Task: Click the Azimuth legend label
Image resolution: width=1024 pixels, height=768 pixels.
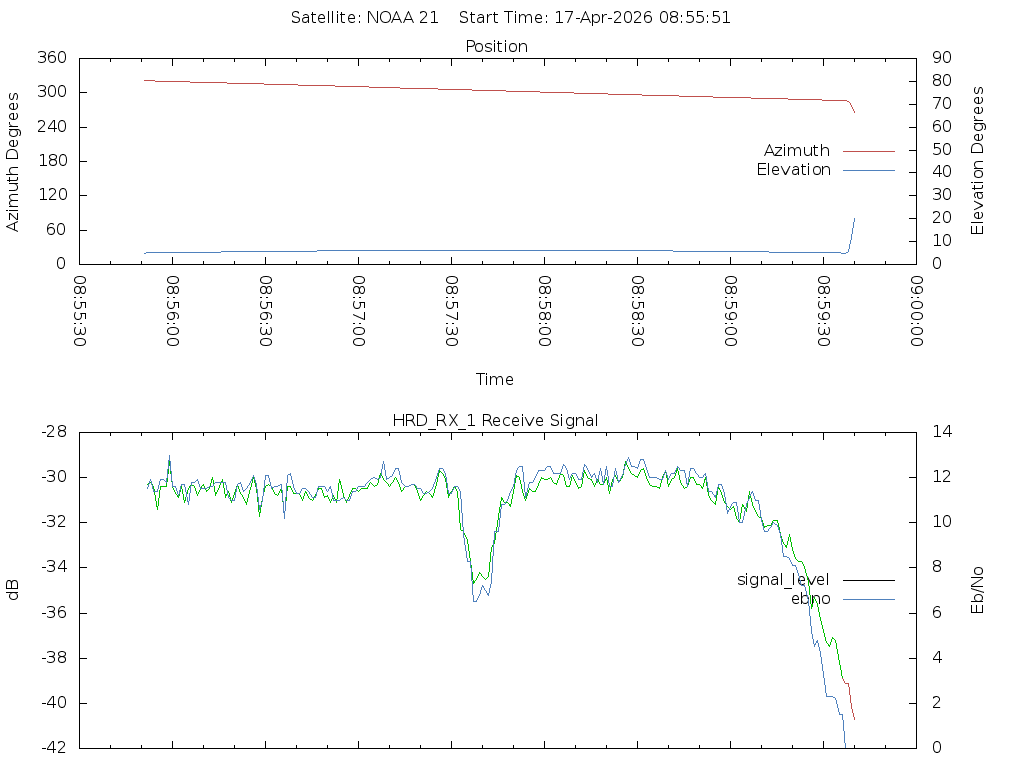Action: pos(796,151)
